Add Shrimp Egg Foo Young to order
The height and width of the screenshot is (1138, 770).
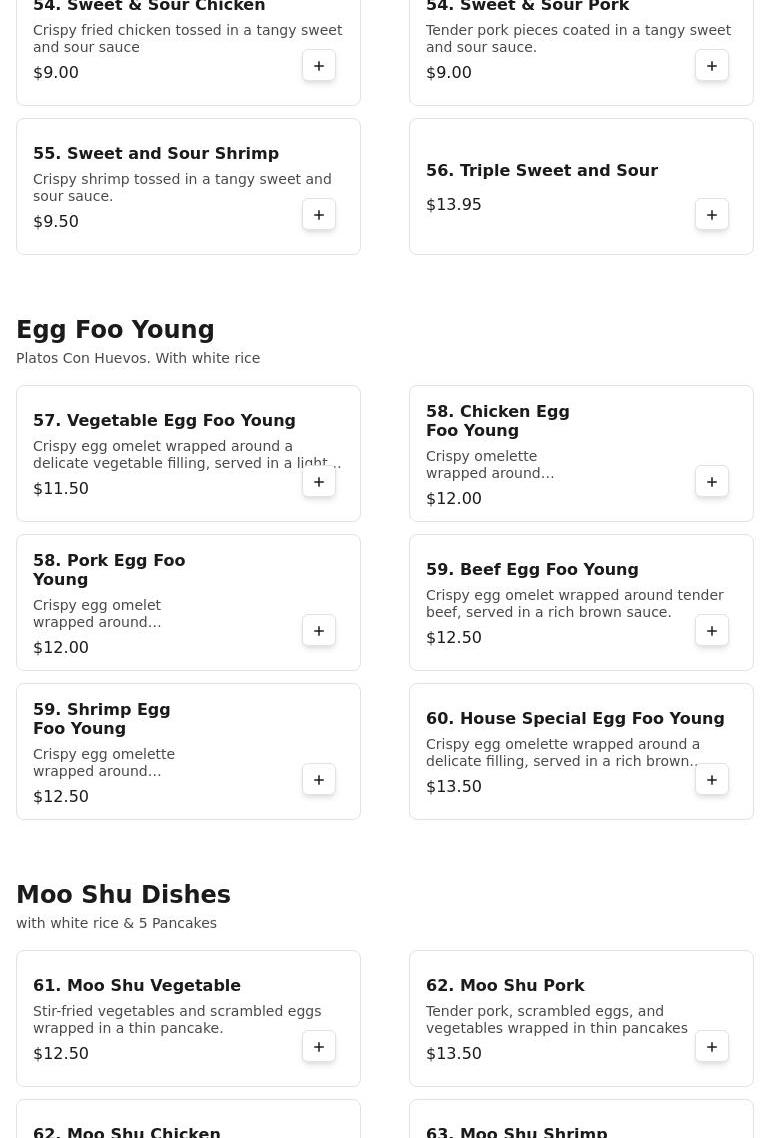tap(319, 780)
